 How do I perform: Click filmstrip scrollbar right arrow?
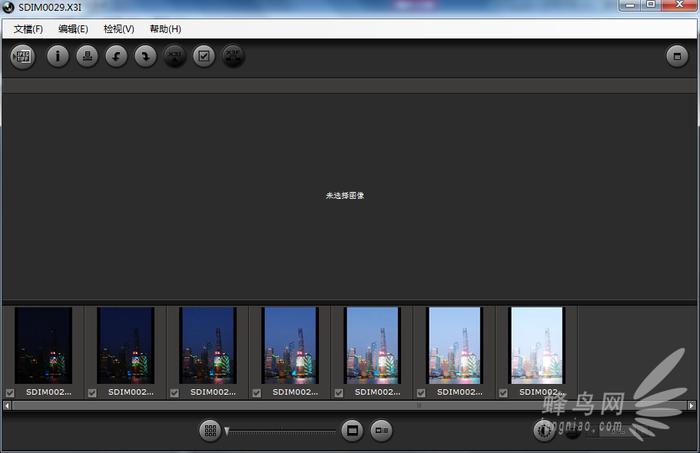(x=692, y=405)
